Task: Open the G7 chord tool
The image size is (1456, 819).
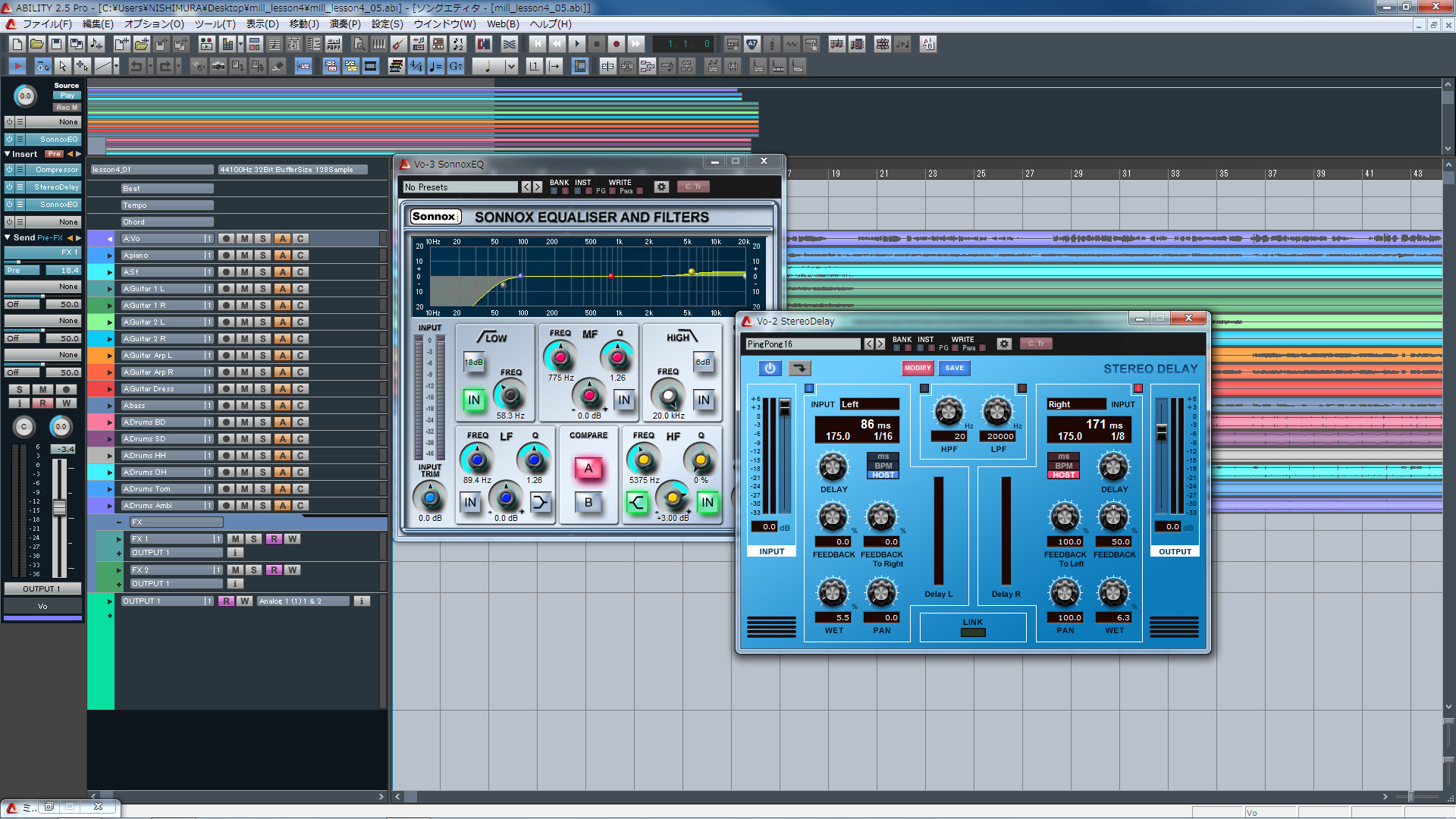Action: coord(456,66)
